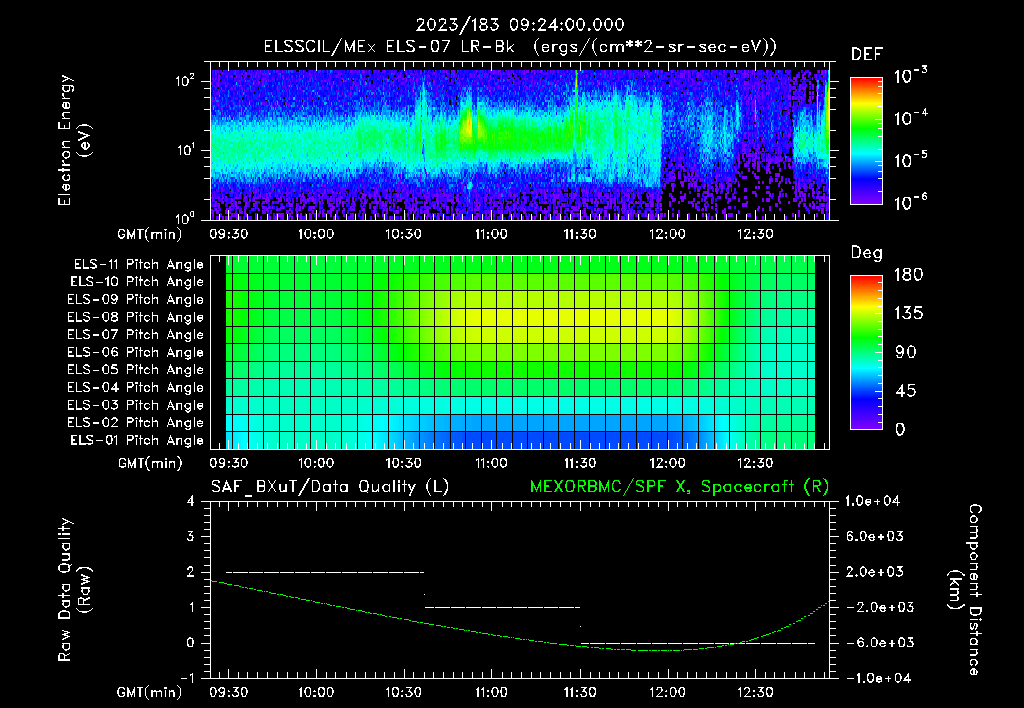
Task: Click the quality axis value 3
Action: (x=191, y=536)
